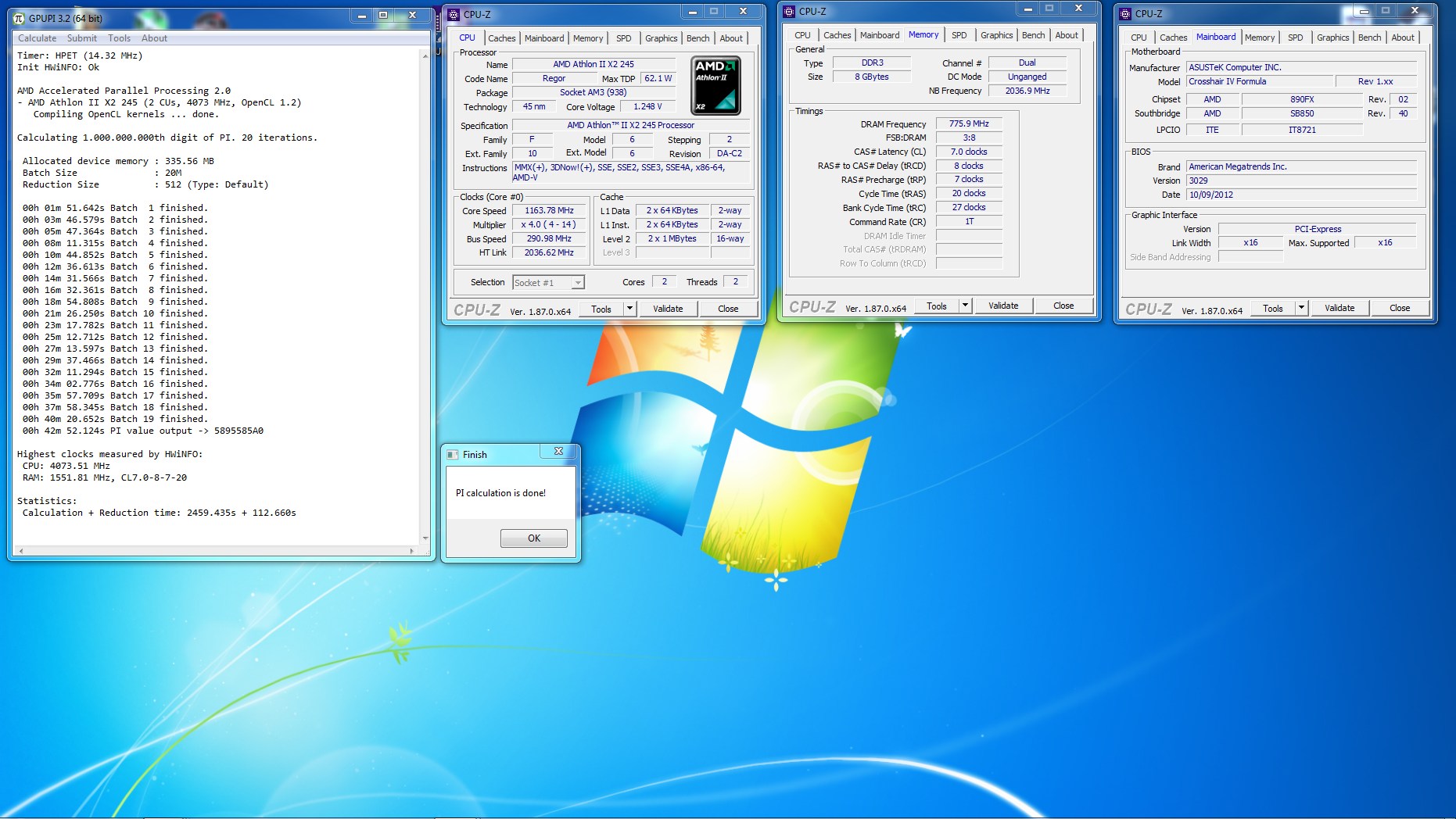Switch to Graphics tab in first CPU-Z window
Screen dimensions: 1456x819
tap(662, 38)
